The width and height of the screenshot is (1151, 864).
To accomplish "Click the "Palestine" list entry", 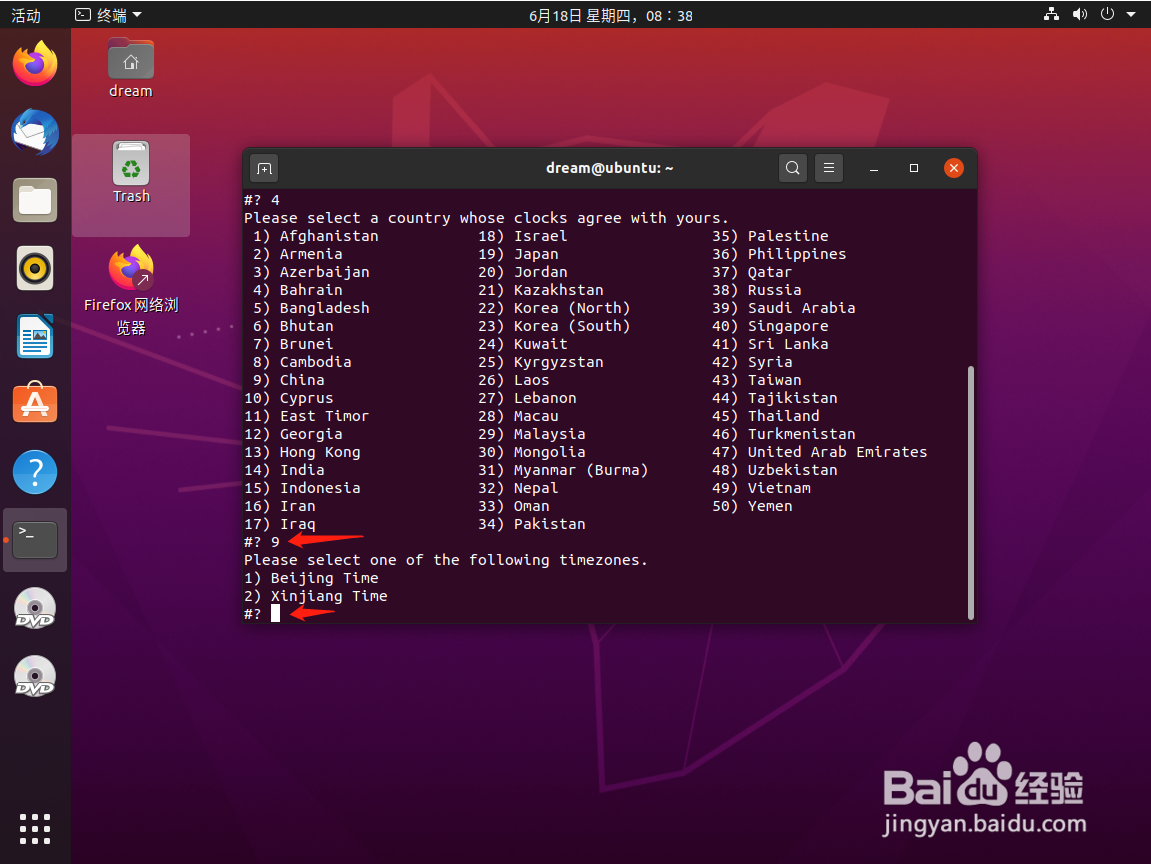I will (788, 236).
